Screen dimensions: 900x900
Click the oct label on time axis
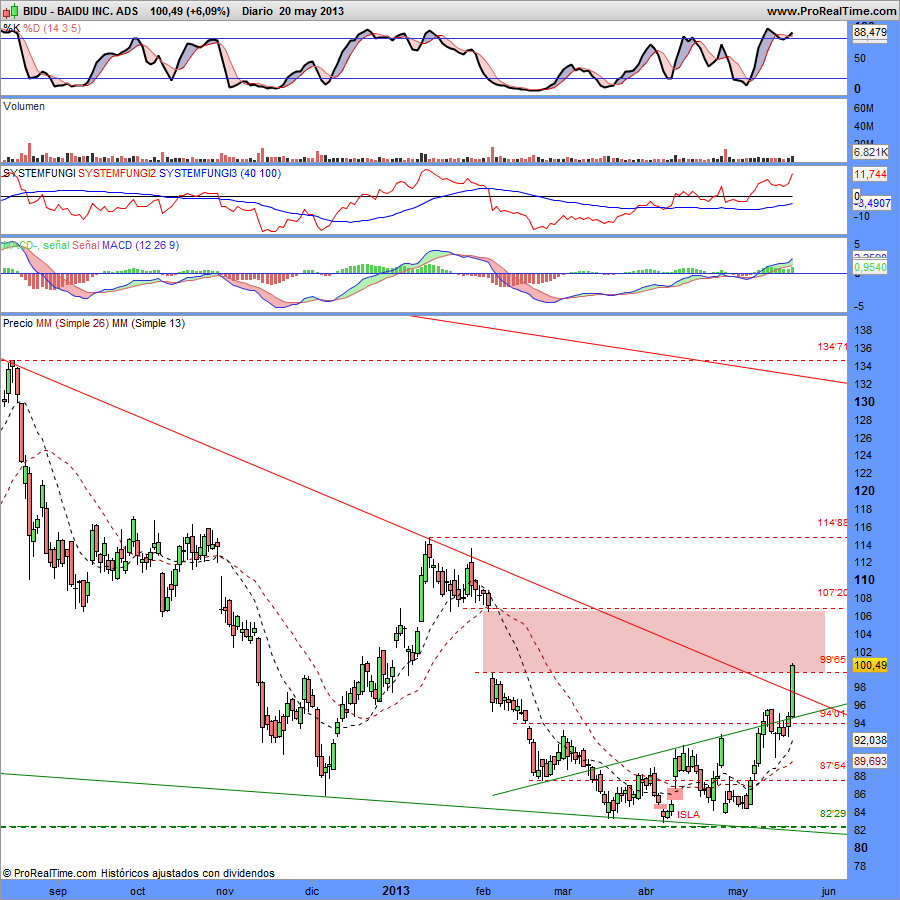[138, 891]
